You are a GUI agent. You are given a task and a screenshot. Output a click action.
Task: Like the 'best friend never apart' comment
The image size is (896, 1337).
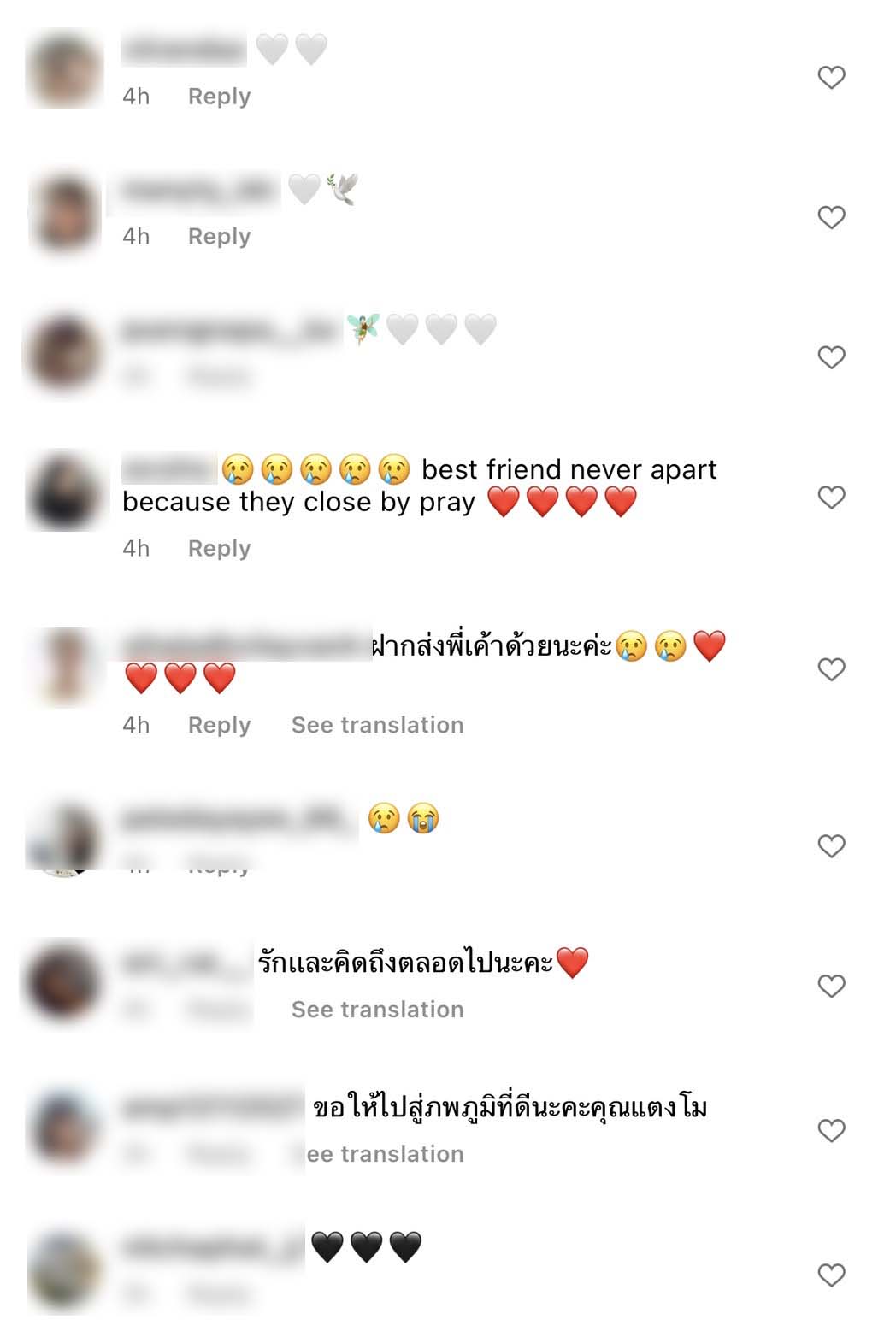click(831, 498)
